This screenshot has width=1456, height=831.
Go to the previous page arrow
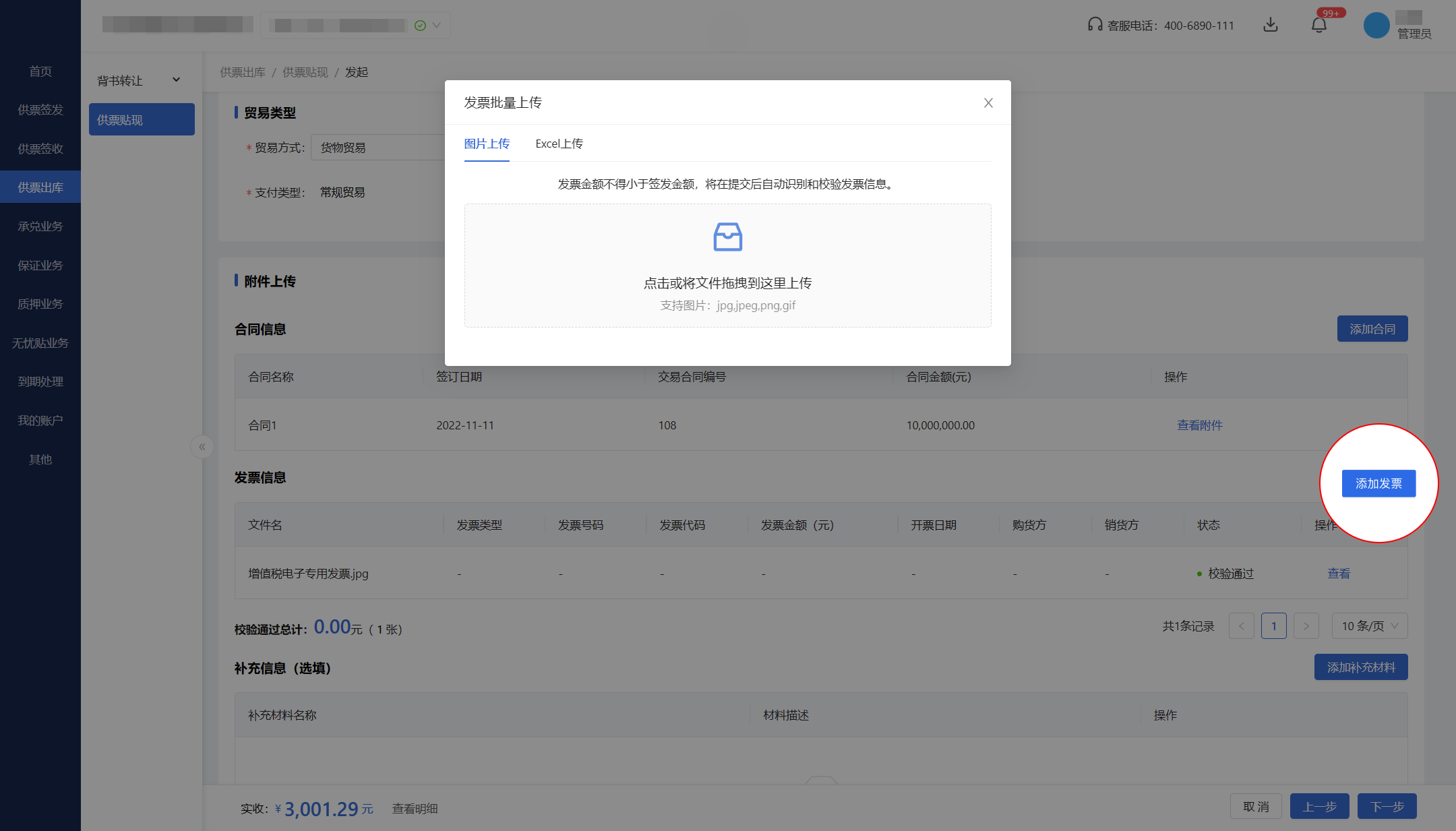click(1242, 626)
